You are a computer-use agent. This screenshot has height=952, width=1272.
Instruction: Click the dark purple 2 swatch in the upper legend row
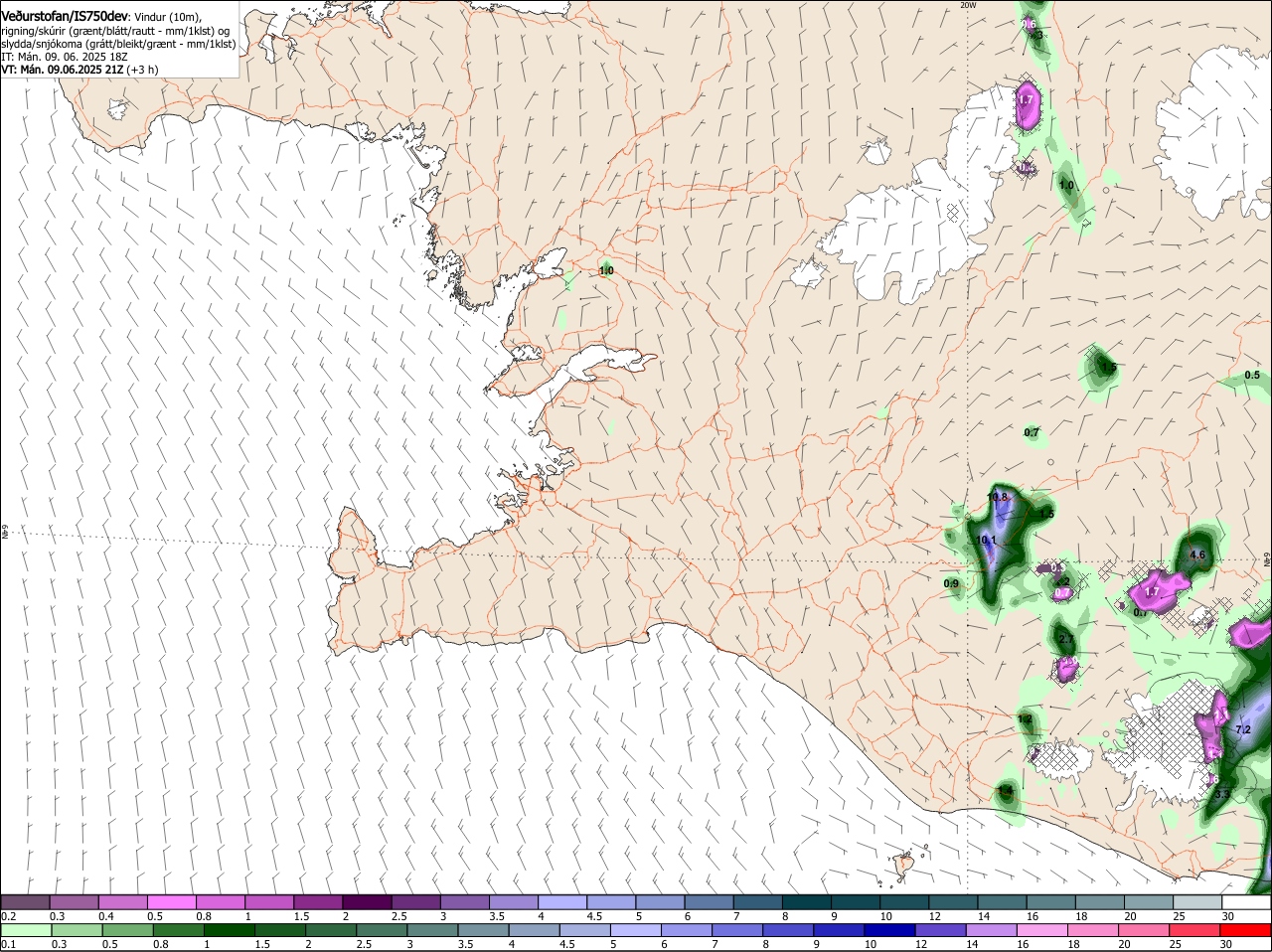[368, 901]
